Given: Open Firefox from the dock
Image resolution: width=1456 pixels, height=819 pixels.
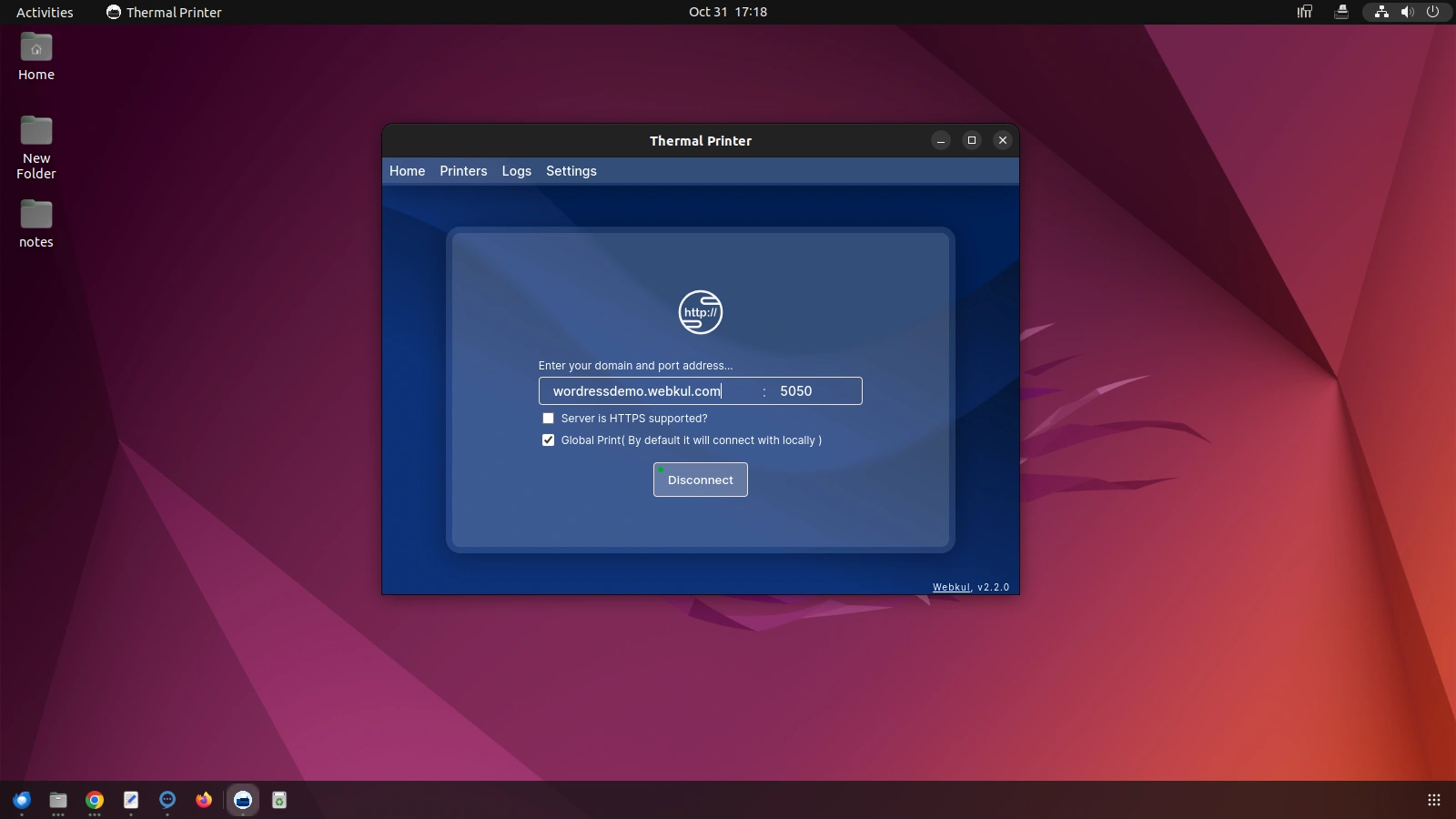Looking at the screenshot, I should point(204,800).
